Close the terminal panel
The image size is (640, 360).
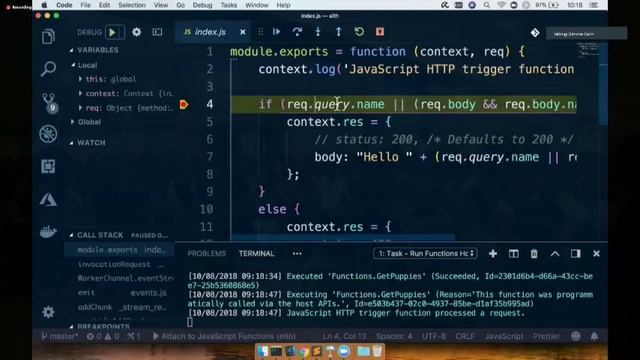click(596, 254)
